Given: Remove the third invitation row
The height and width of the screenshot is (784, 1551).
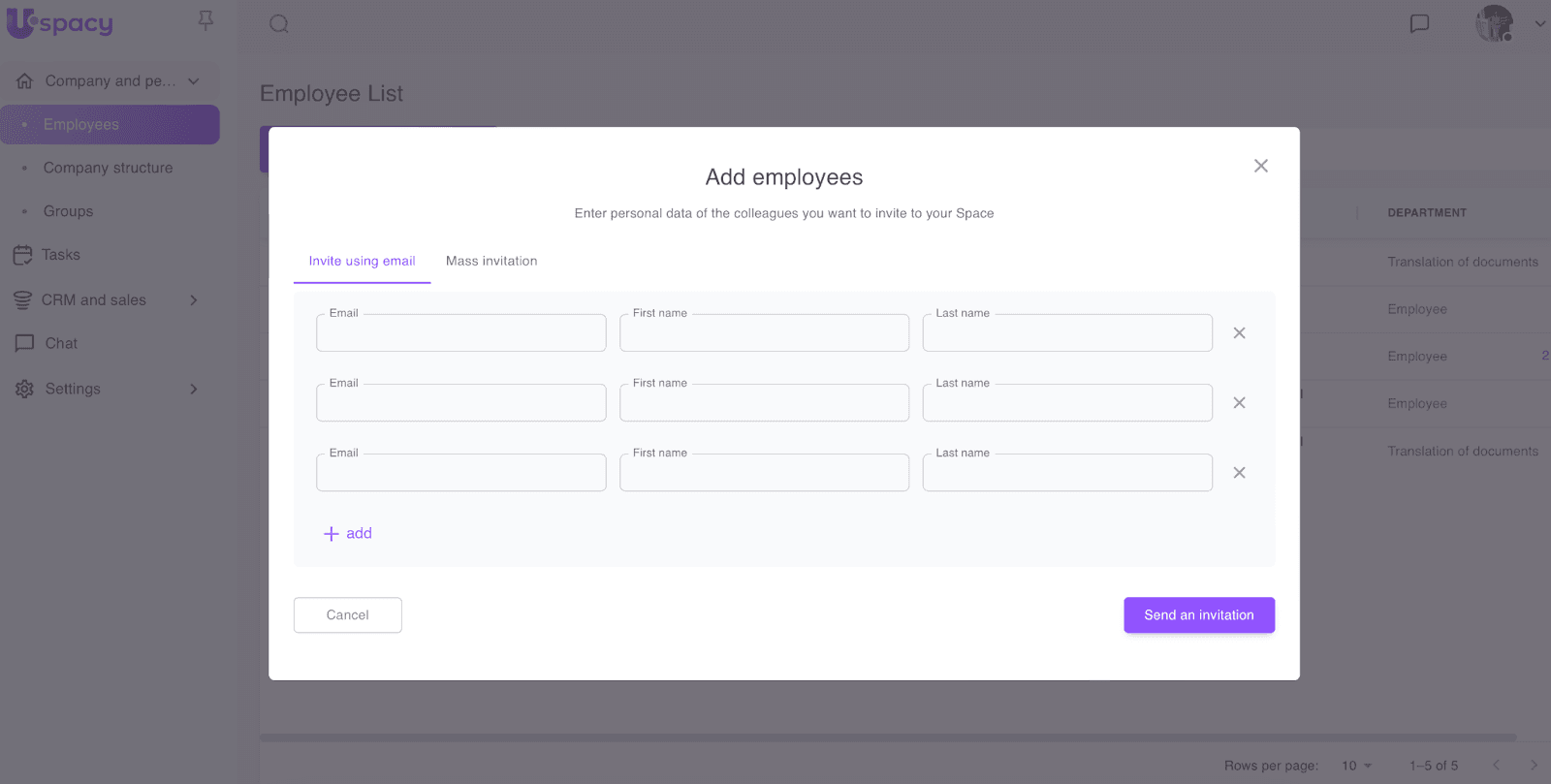Looking at the screenshot, I should click(1239, 473).
